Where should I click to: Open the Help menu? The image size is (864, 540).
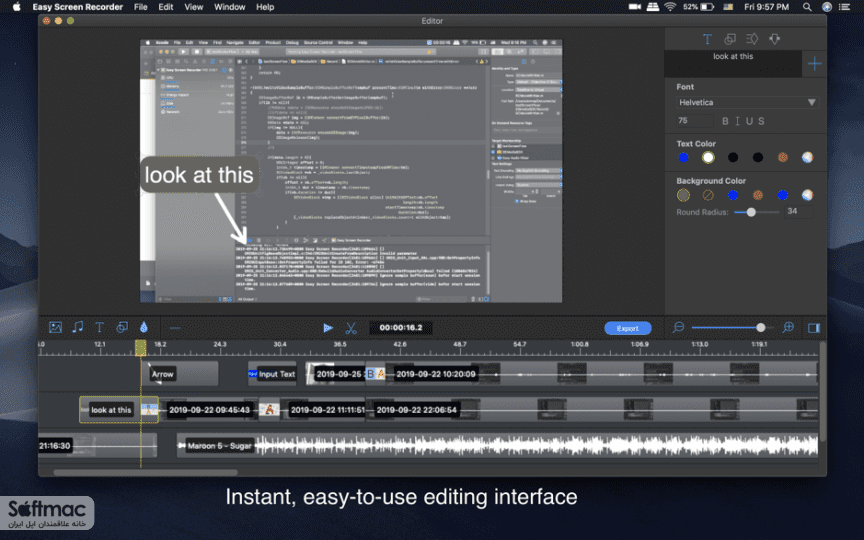265,7
